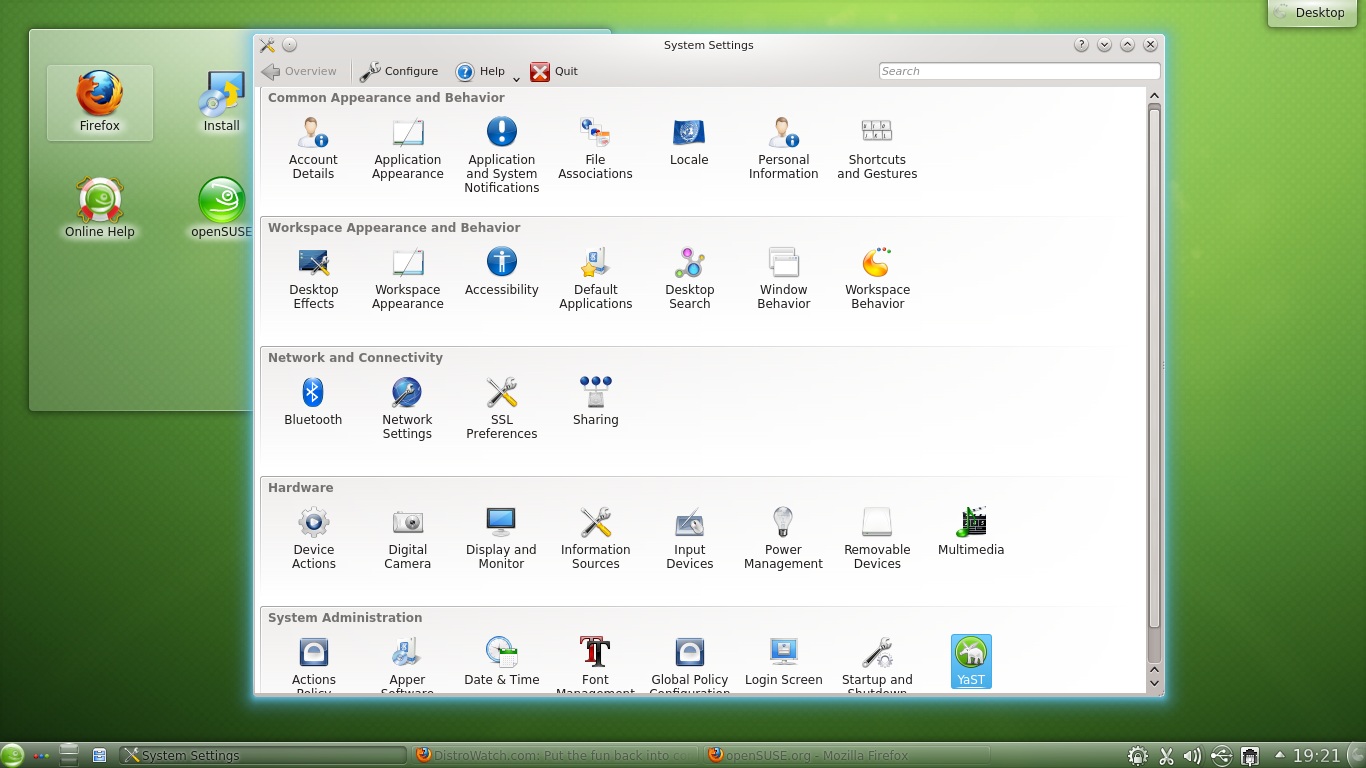Open SSL Preferences
This screenshot has width=1366, height=768.
click(501, 408)
